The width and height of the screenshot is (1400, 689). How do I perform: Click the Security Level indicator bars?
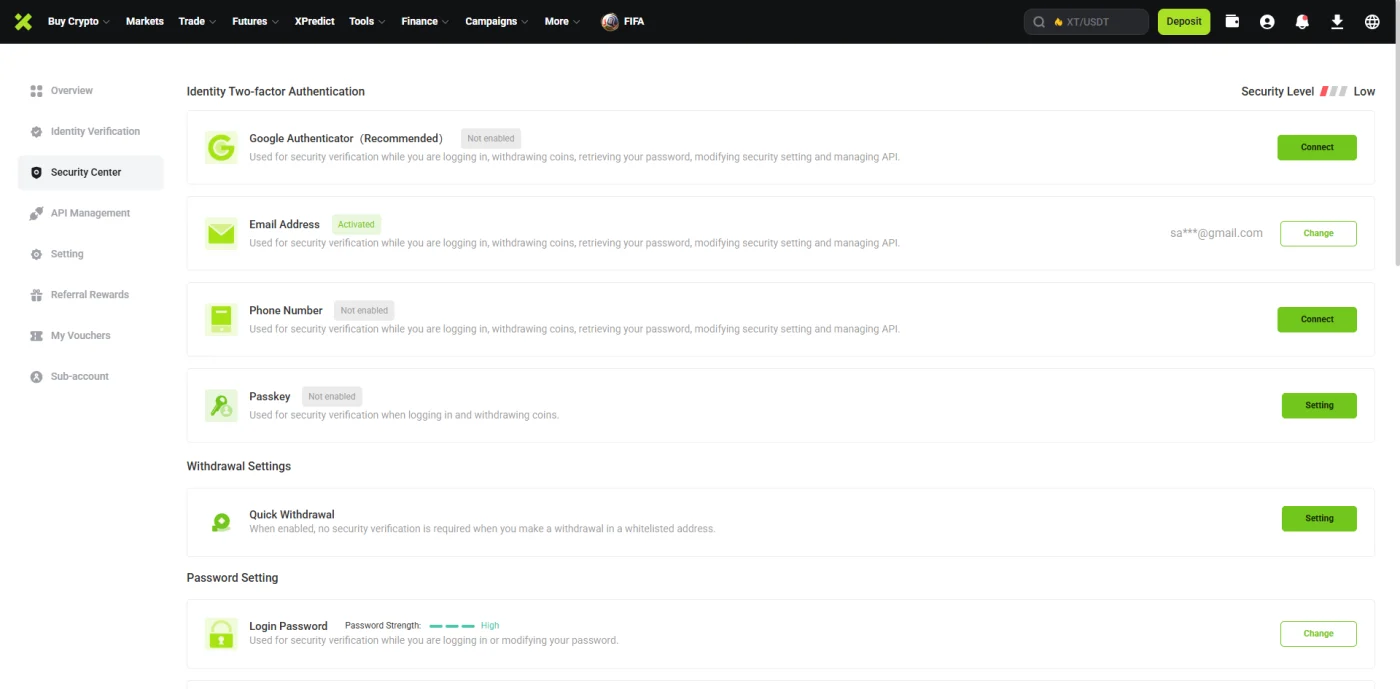1333,91
